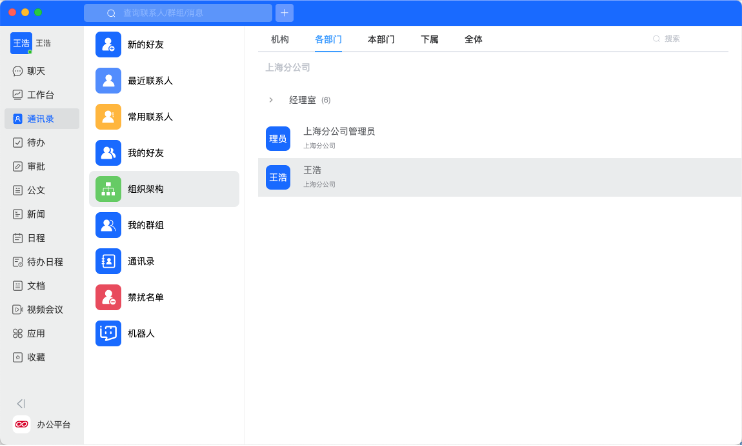Open the 全体 tab
This screenshot has width=742, height=446.
click(x=473, y=39)
